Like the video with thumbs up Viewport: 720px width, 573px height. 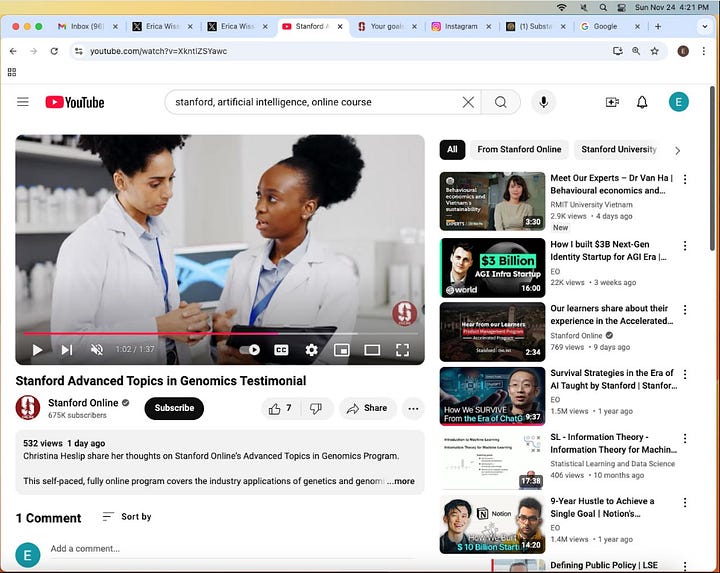(281, 408)
